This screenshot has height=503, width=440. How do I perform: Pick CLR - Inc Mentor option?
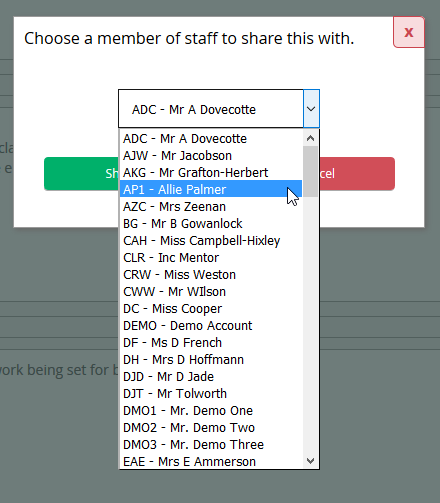[211, 257]
